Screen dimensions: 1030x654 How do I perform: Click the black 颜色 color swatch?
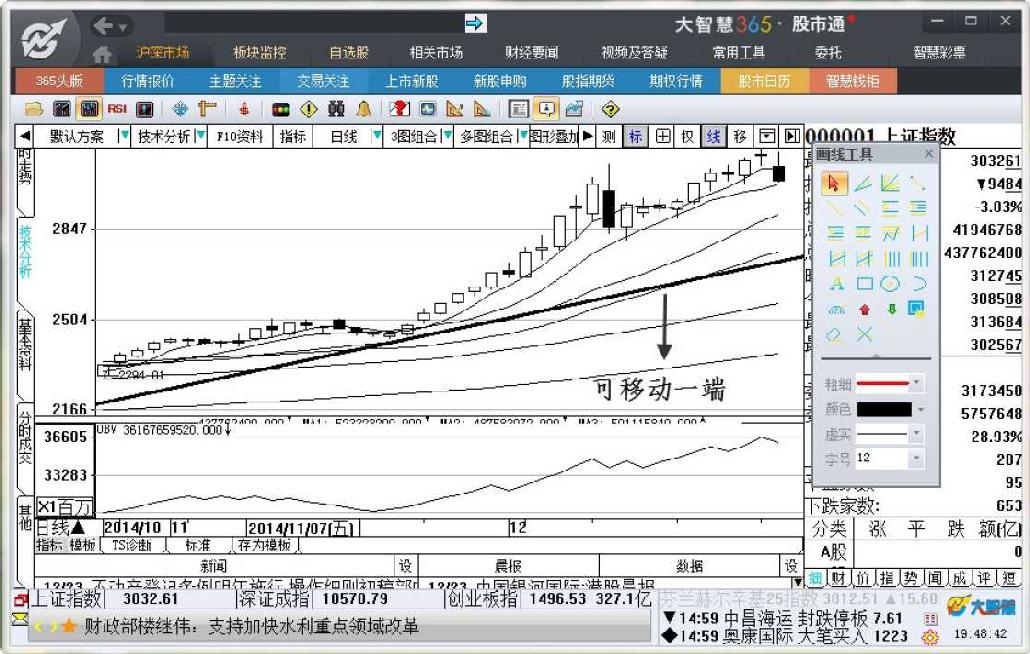point(884,409)
